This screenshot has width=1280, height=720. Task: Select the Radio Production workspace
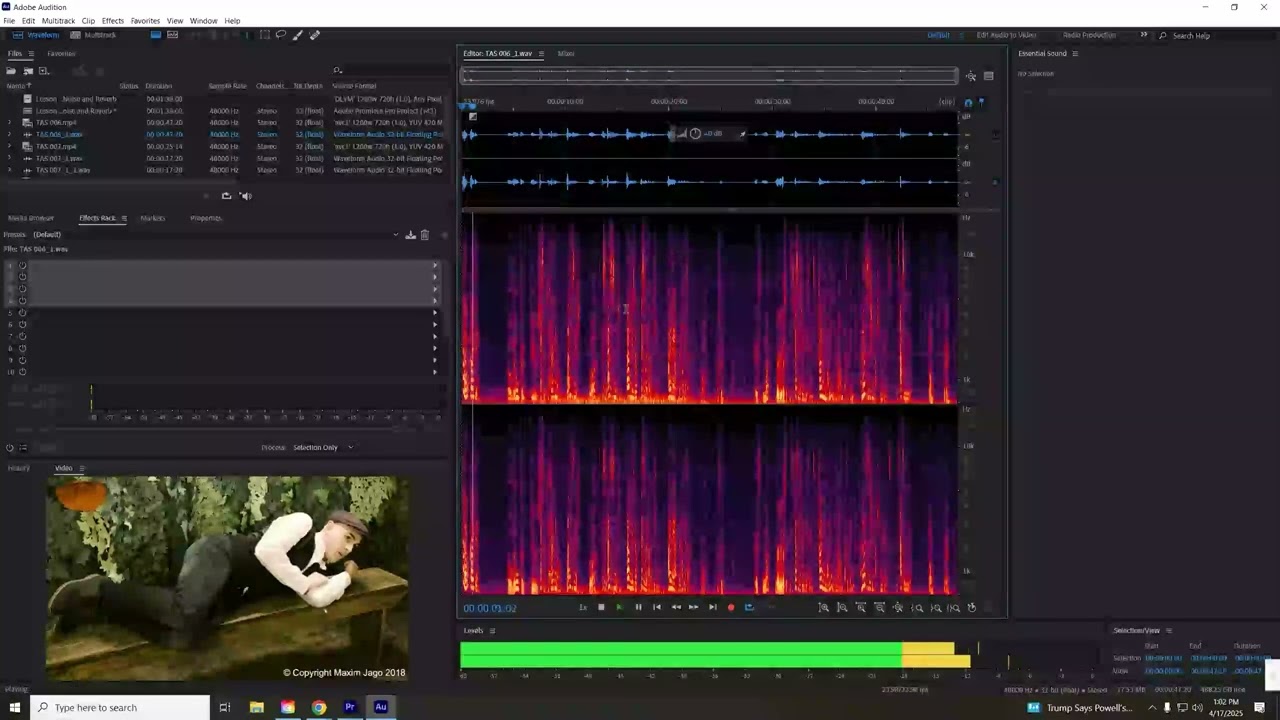click(x=1089, y=35)
